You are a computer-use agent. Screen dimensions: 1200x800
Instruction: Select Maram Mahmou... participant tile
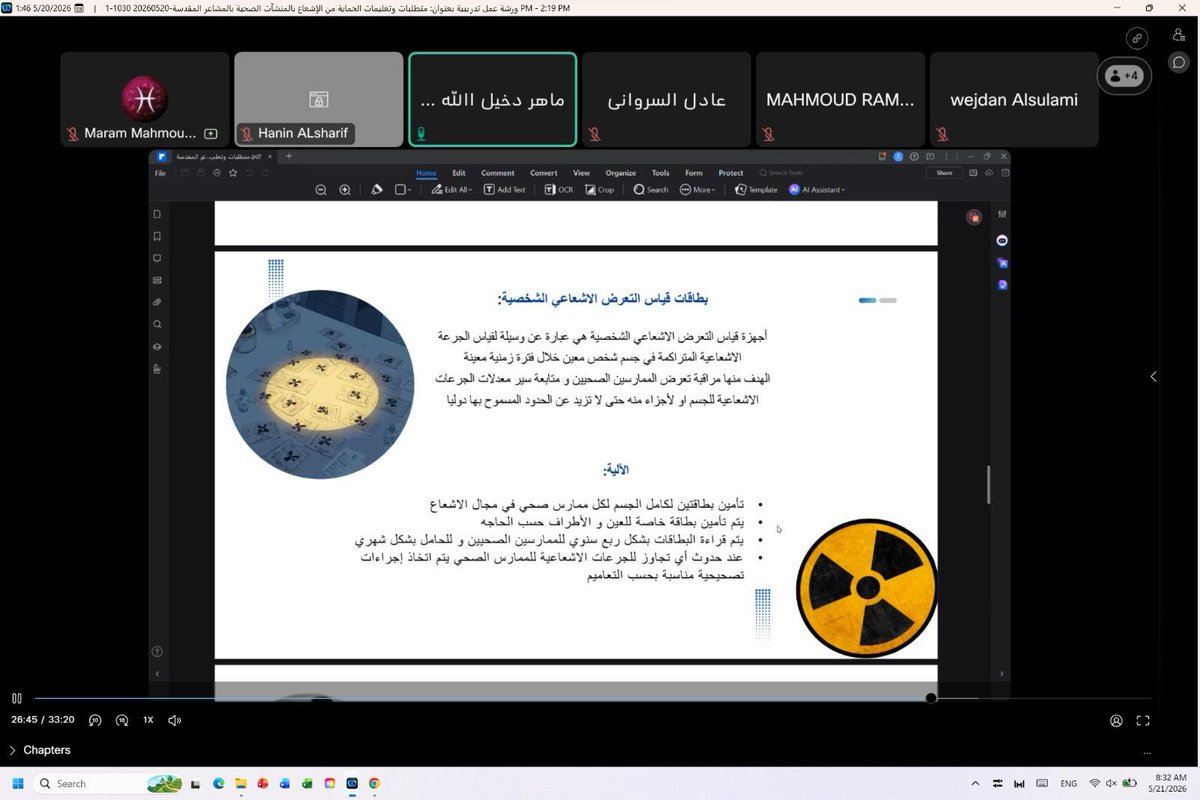point(145,99)
